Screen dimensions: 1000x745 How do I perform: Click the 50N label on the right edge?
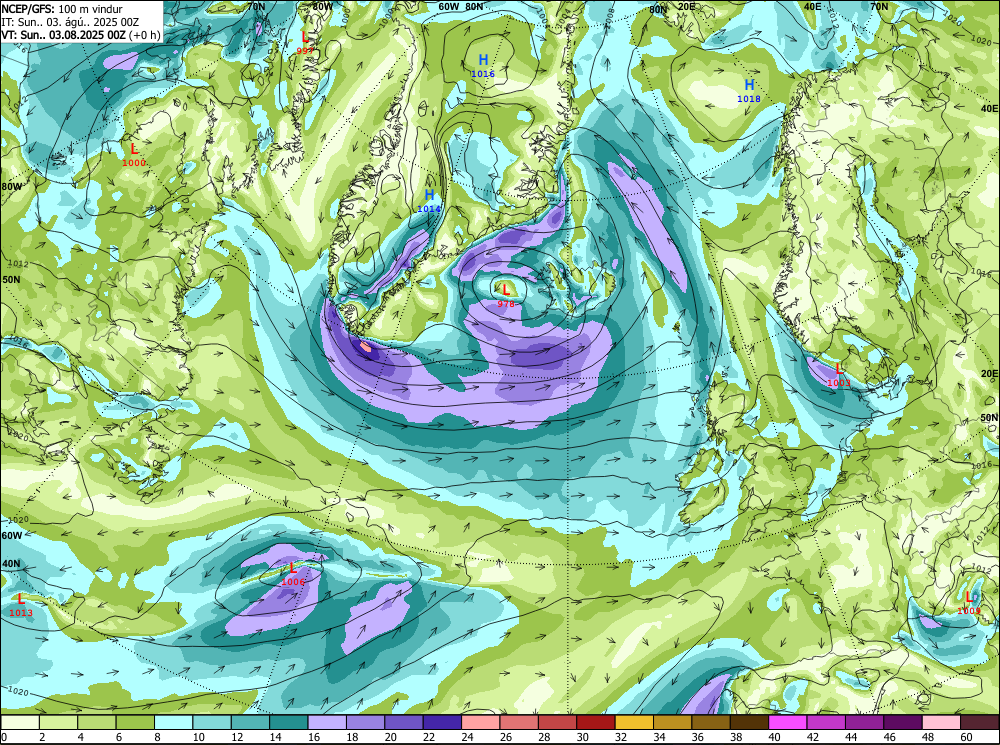click(x=989, y=418)
